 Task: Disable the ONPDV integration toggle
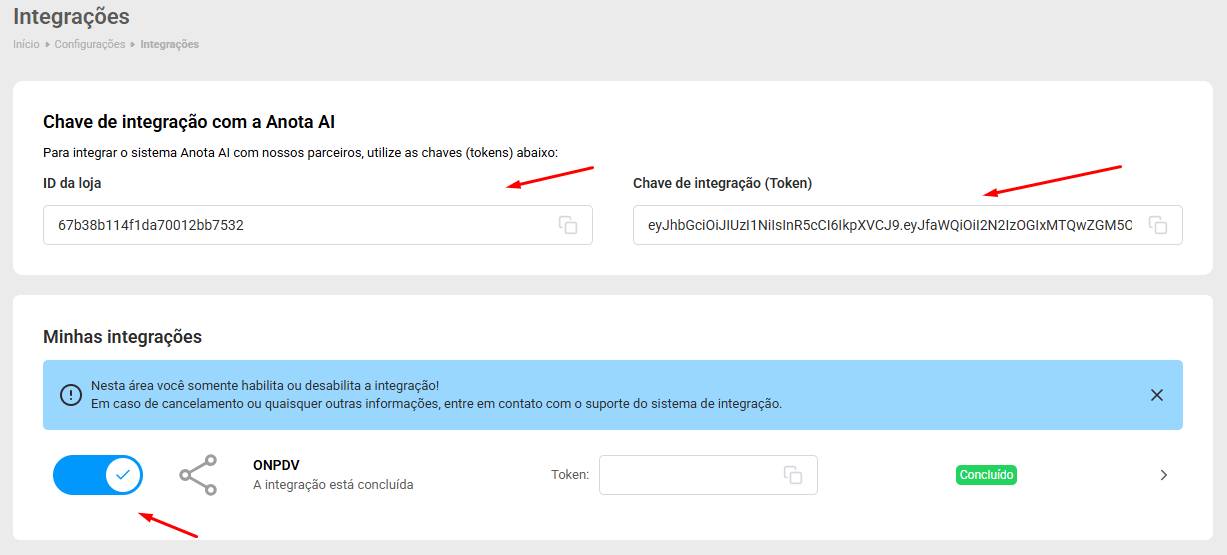98,475
